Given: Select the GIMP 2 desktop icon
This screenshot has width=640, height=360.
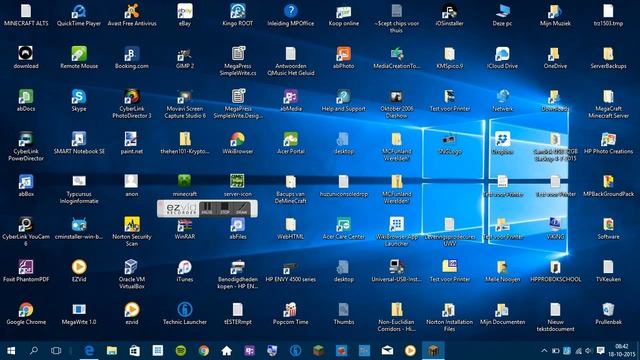Looking at the screenshot, I should [x=184, y=58].
